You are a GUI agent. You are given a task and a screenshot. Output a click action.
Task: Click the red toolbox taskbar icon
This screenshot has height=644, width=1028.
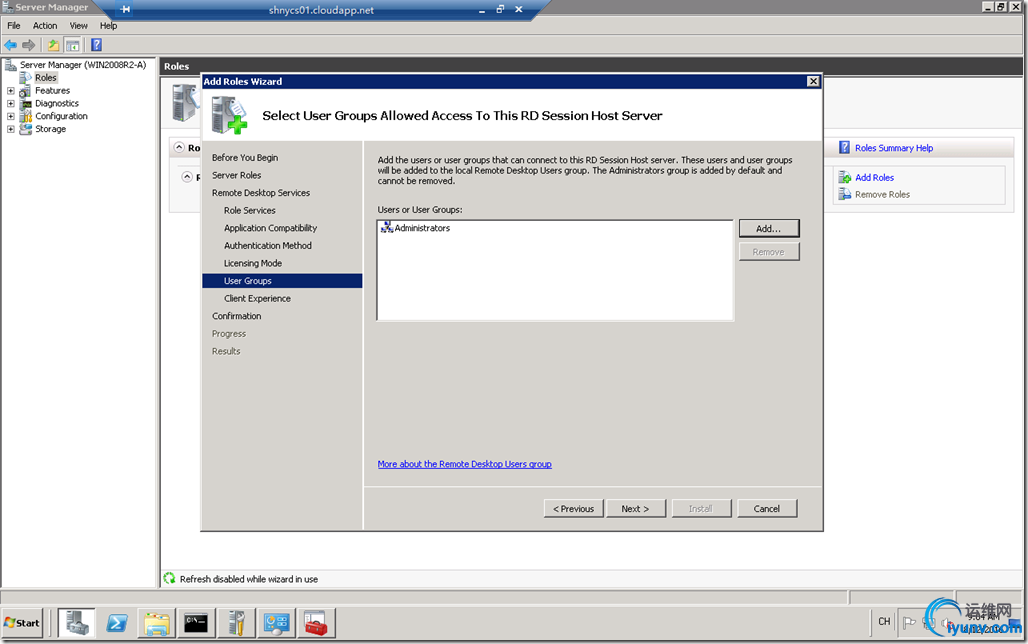316,623
